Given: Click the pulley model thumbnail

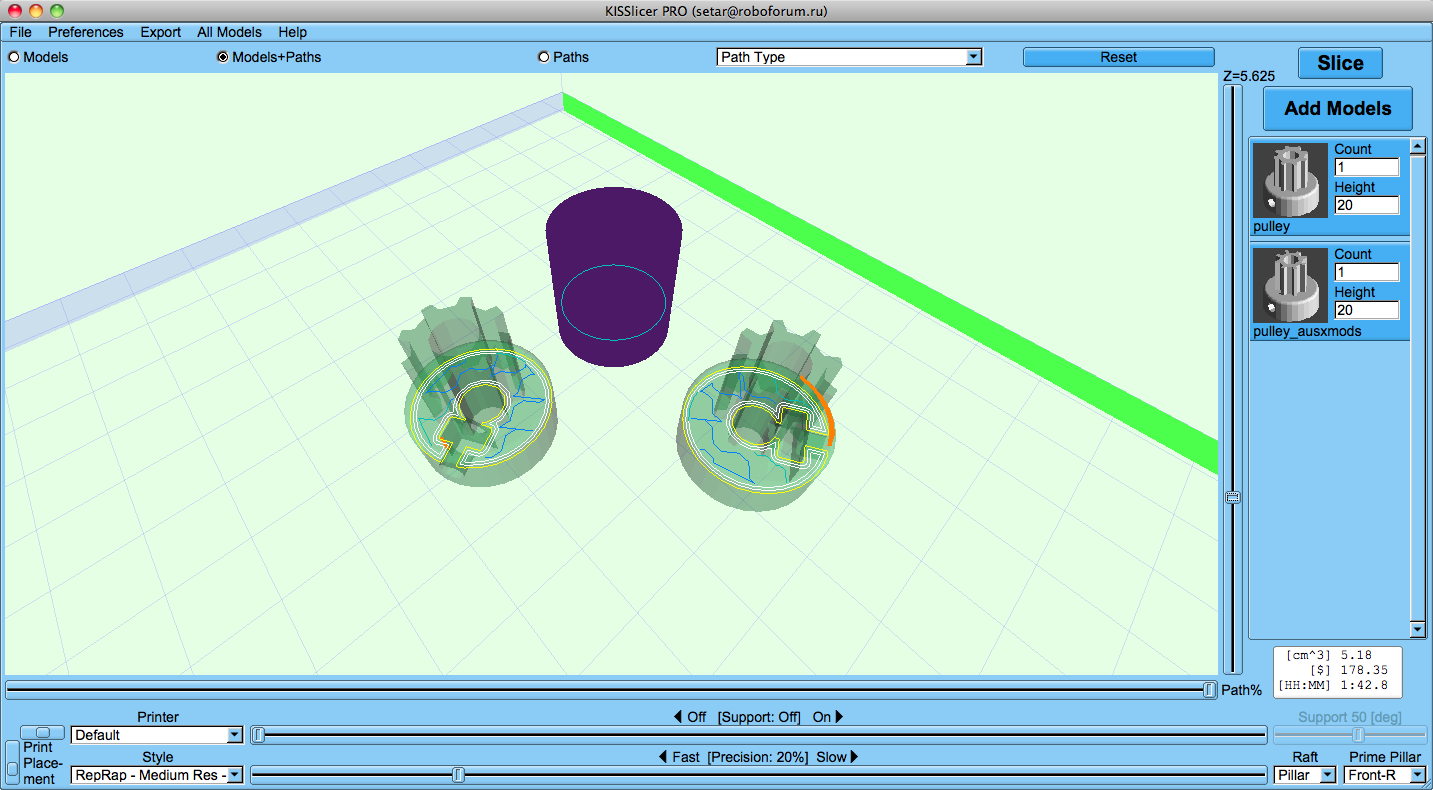Looking at the screenshot, I should tap(1290, 181).
